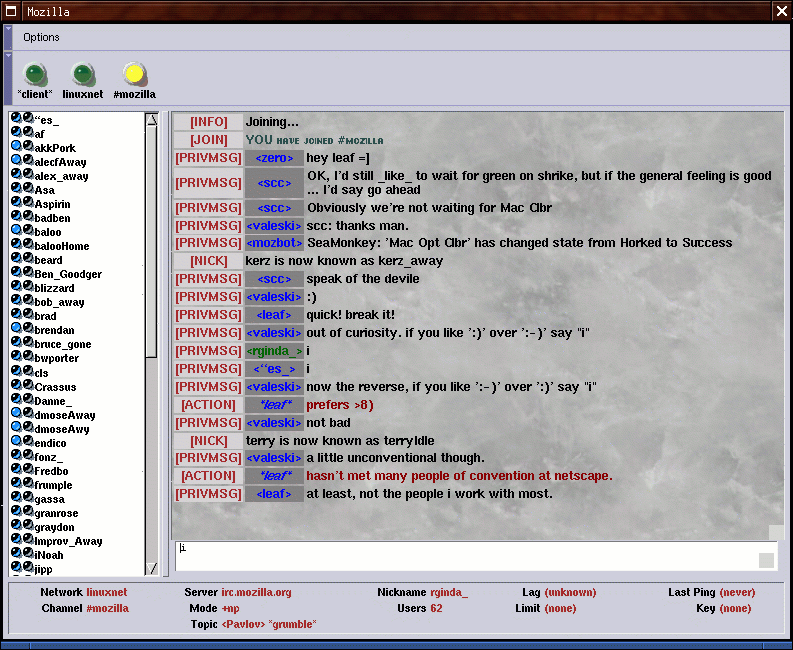The height and width of the screenshot is (650, 793).
Task: Collapse the views toolbar grippy
Action: tap(8, 78)
